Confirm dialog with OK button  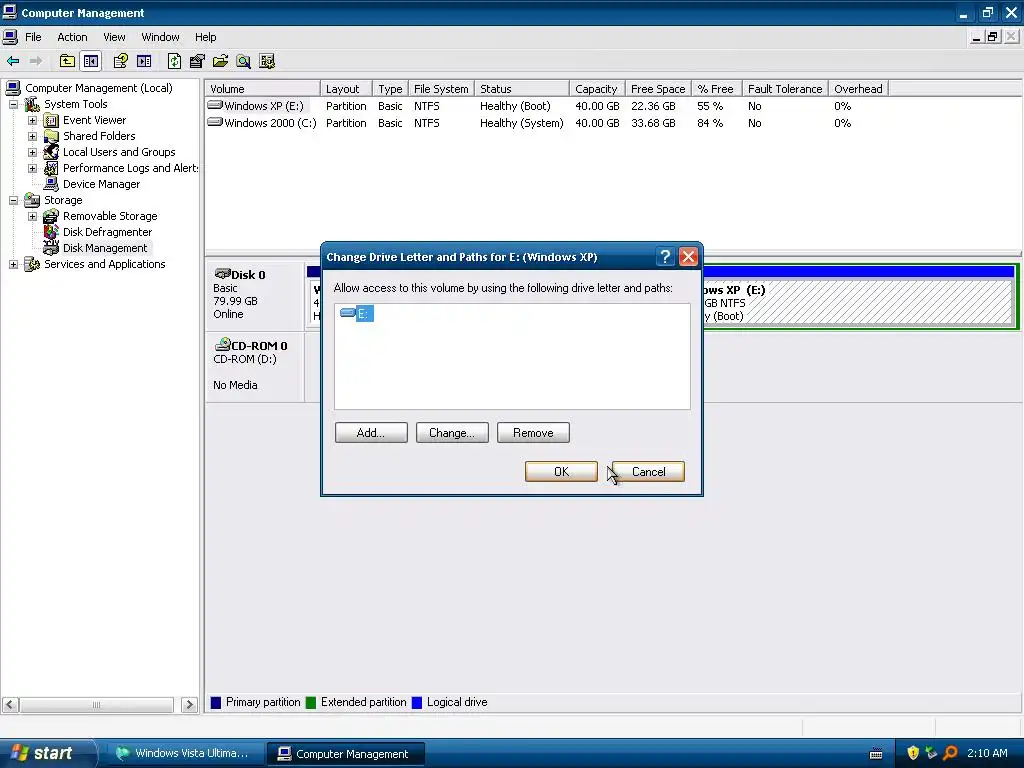[561, 472]
